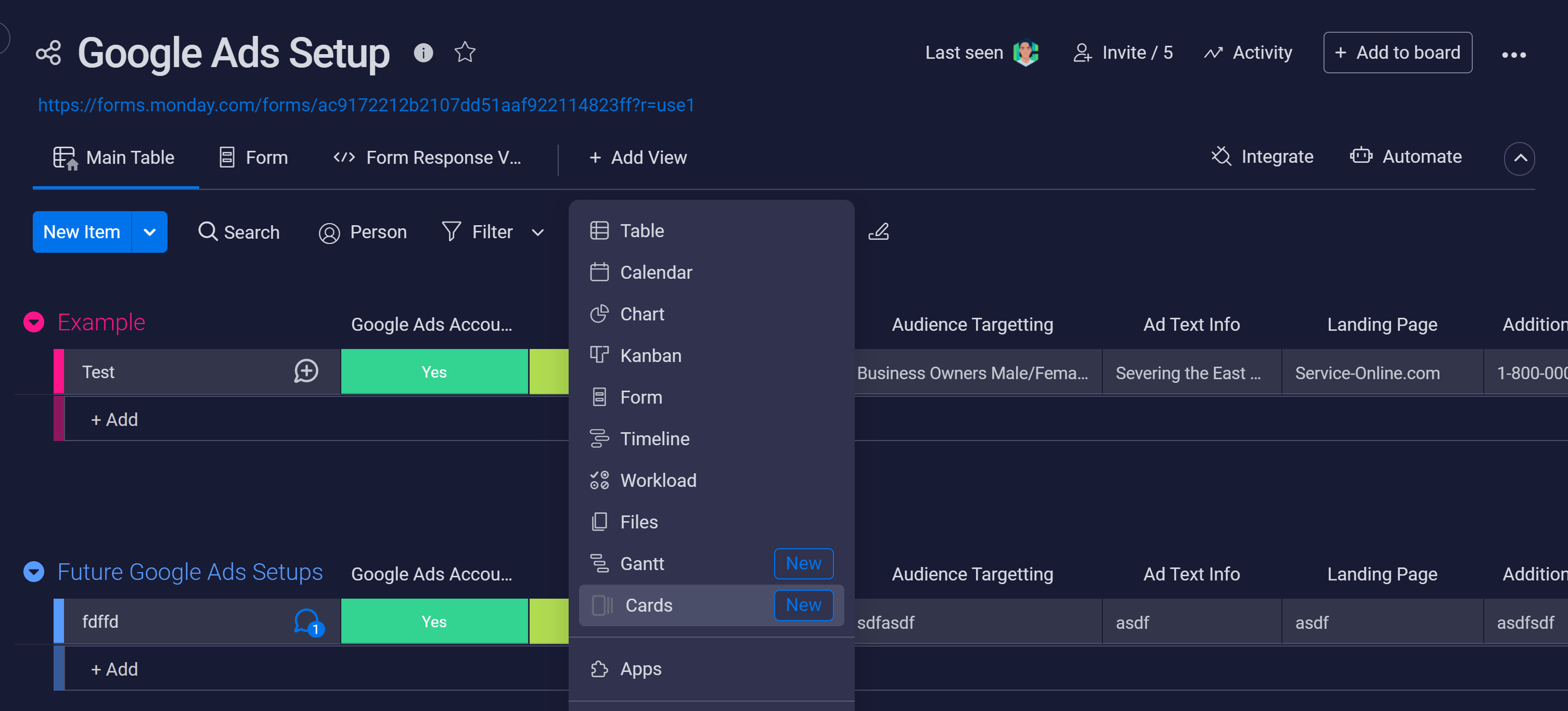Click the pencil edit icon in toolbar
The height and width of the screenshot is (711, 1568).
click(x=878, y=232)
